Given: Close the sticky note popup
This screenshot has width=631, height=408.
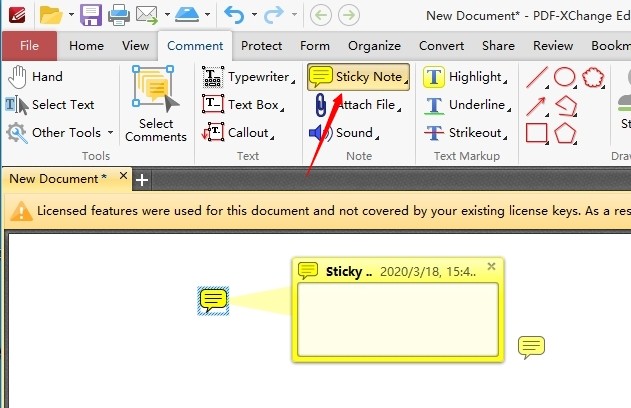Looking at the screenshot, I should 491,266.
